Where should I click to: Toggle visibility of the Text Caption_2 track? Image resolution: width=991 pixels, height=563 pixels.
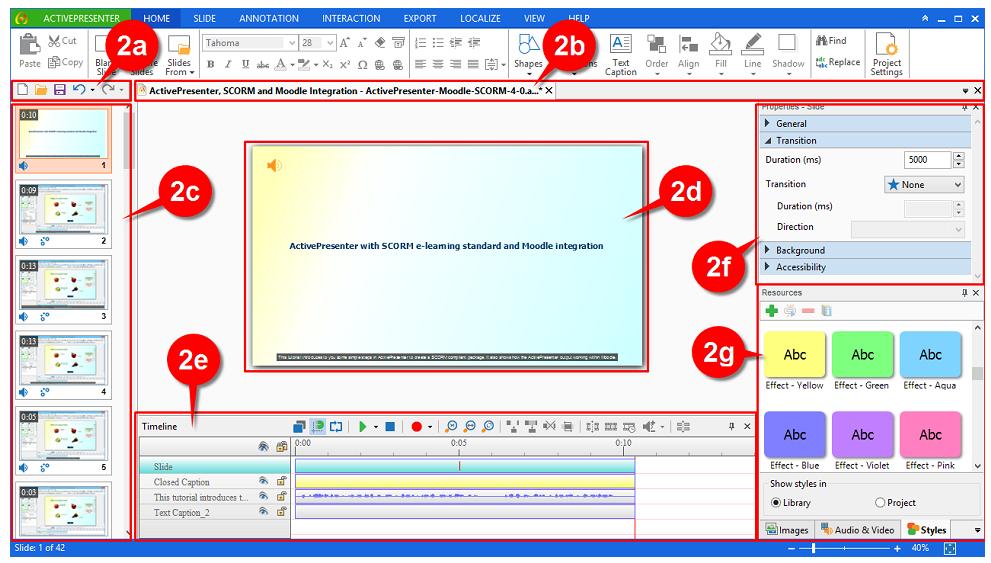[x=264, y=512]
